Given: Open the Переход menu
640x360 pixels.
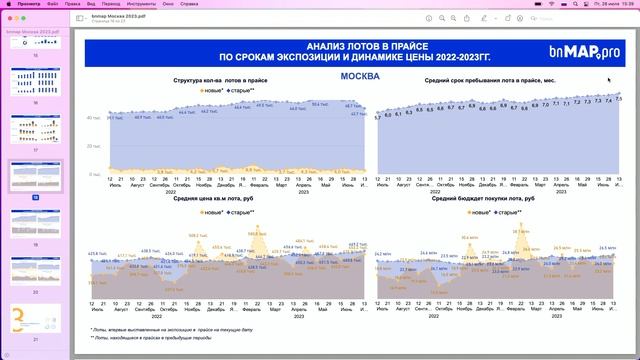Looking at the screenshot, I should coord(111,4).
